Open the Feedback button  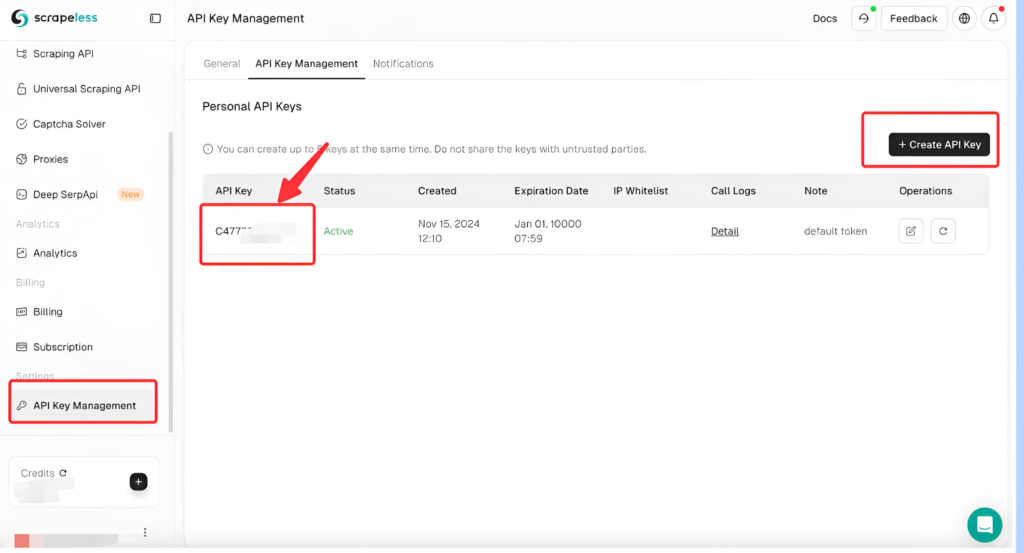(914, 19)
